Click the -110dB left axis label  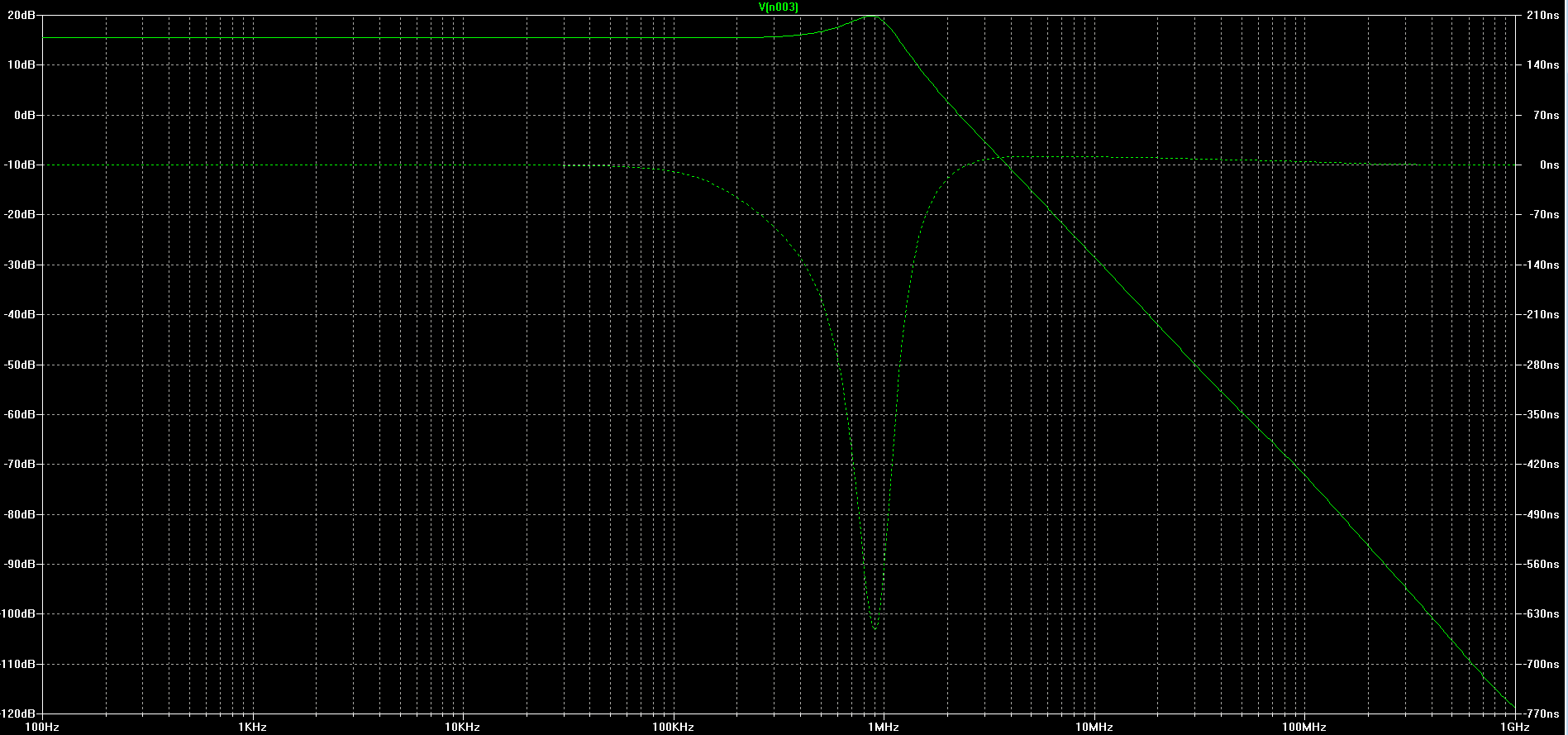17,664
